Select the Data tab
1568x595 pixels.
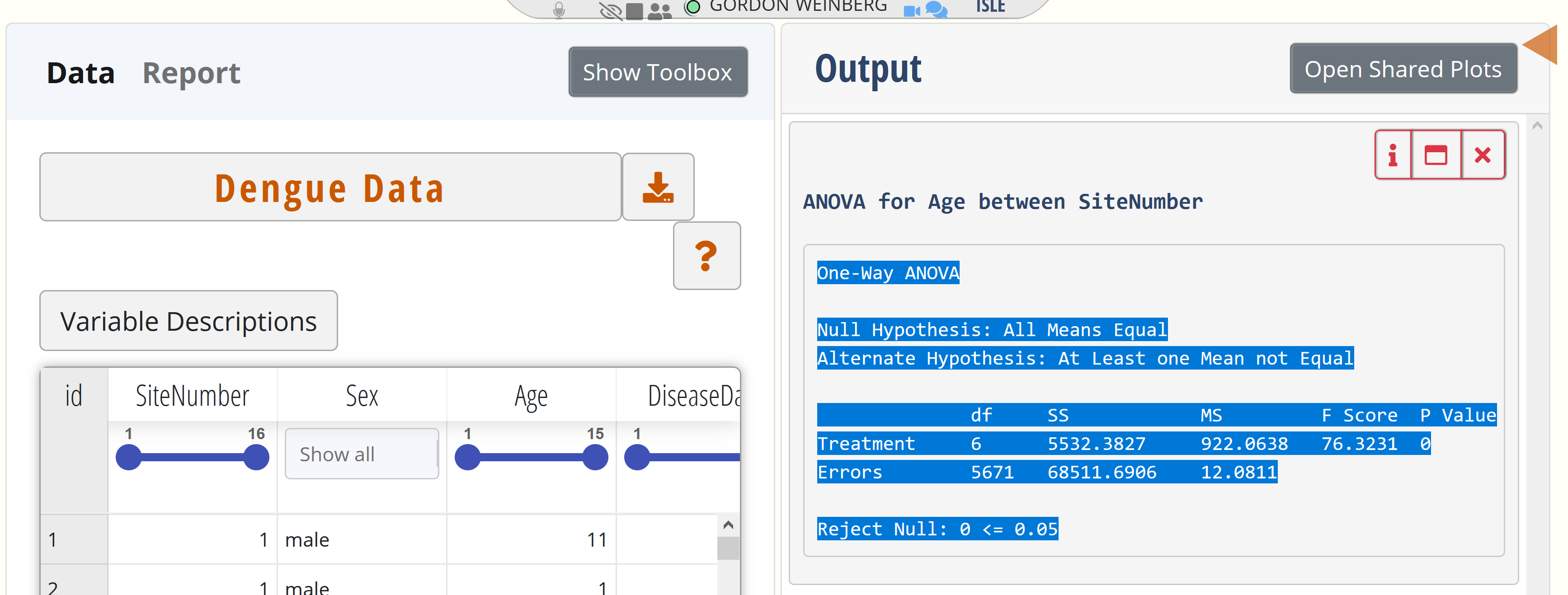80,73
